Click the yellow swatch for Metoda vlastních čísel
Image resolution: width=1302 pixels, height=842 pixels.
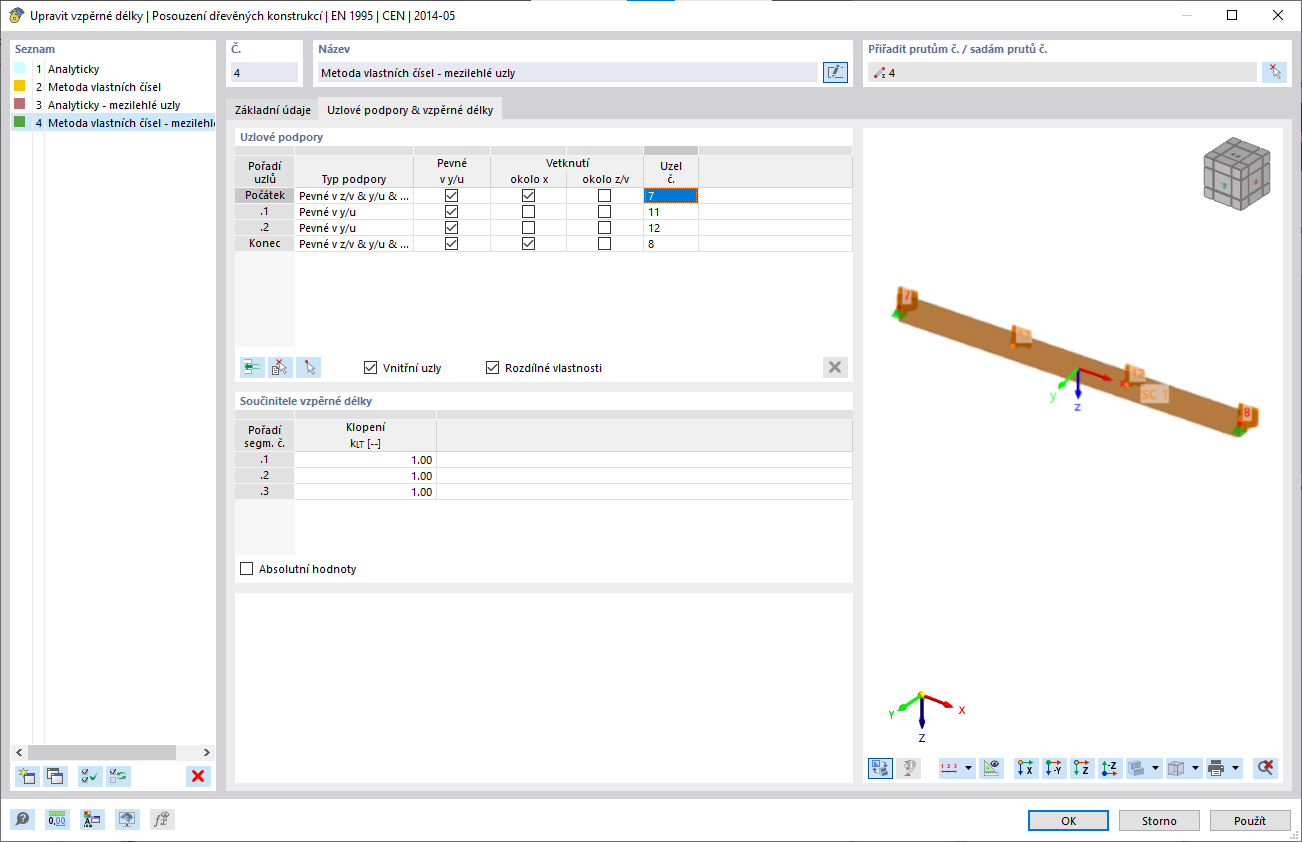coord(20,86)
